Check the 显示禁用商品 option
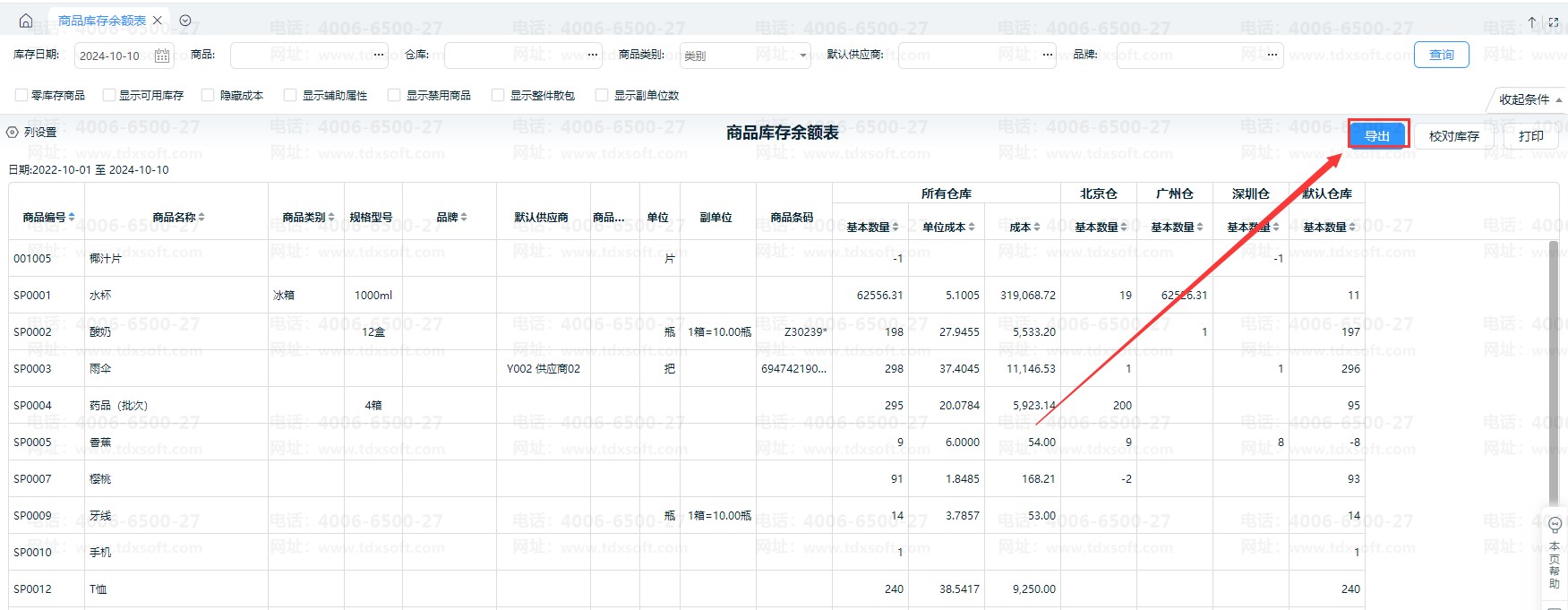 tap(394, 95)
